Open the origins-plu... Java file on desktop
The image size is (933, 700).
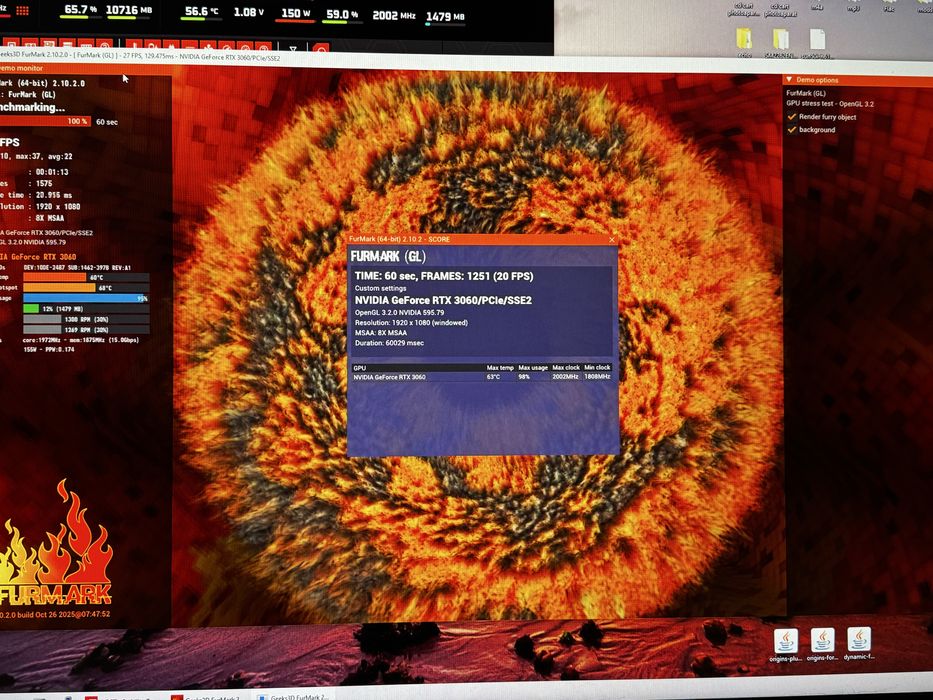[785, 645]
